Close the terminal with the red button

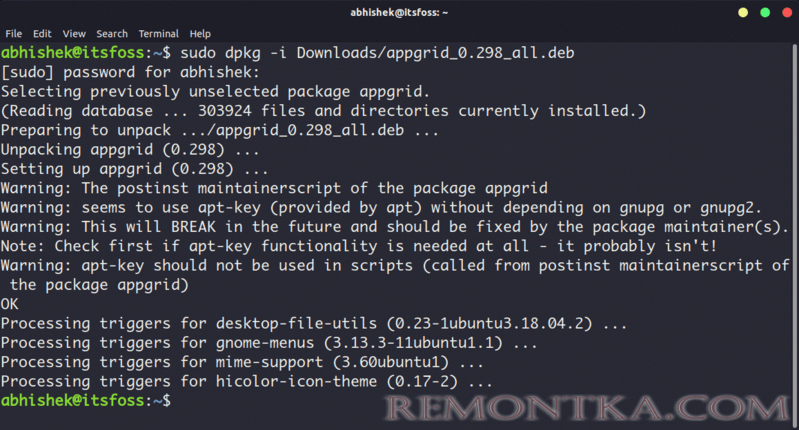[787, 12]
